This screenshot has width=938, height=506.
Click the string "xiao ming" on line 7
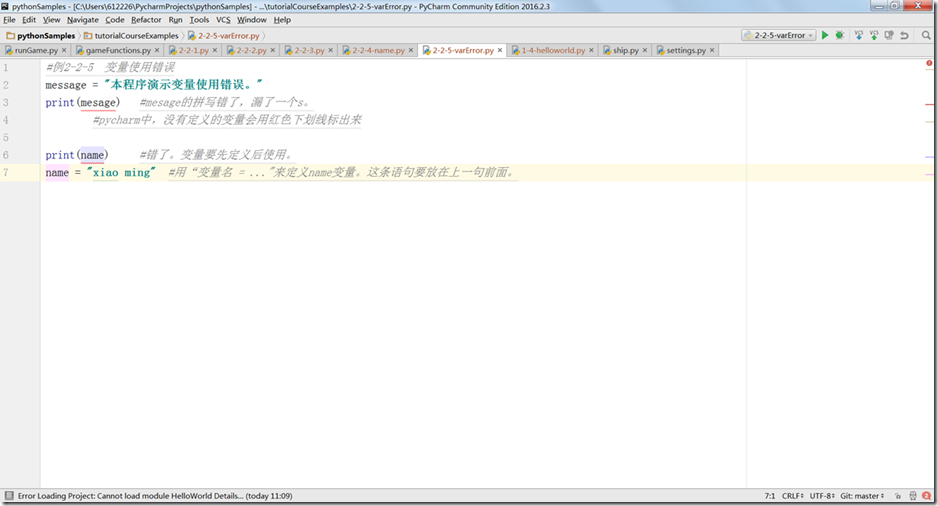pyautogui.click(x=121, y=172)
